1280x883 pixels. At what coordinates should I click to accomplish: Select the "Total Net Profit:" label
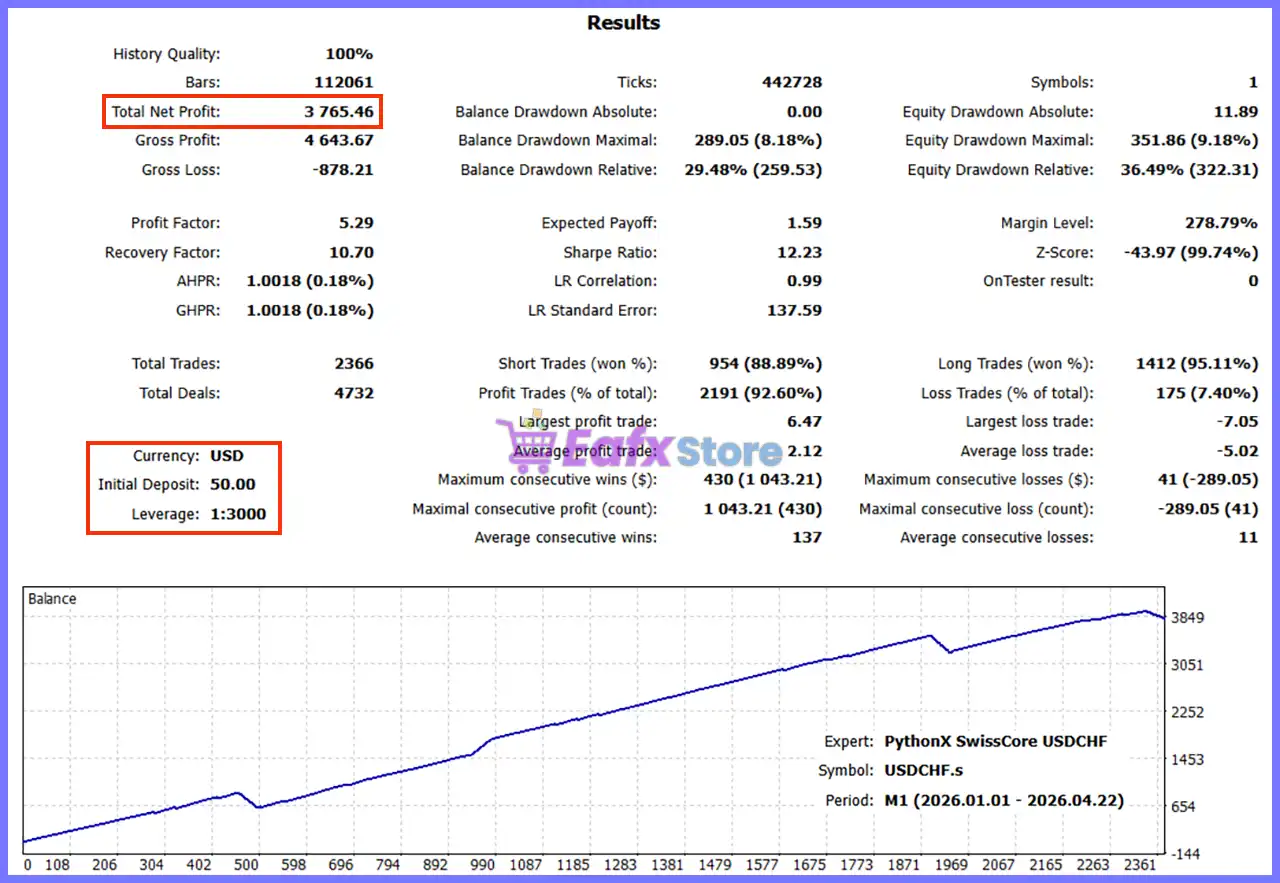pyautogui.click(x=166, y=112)
